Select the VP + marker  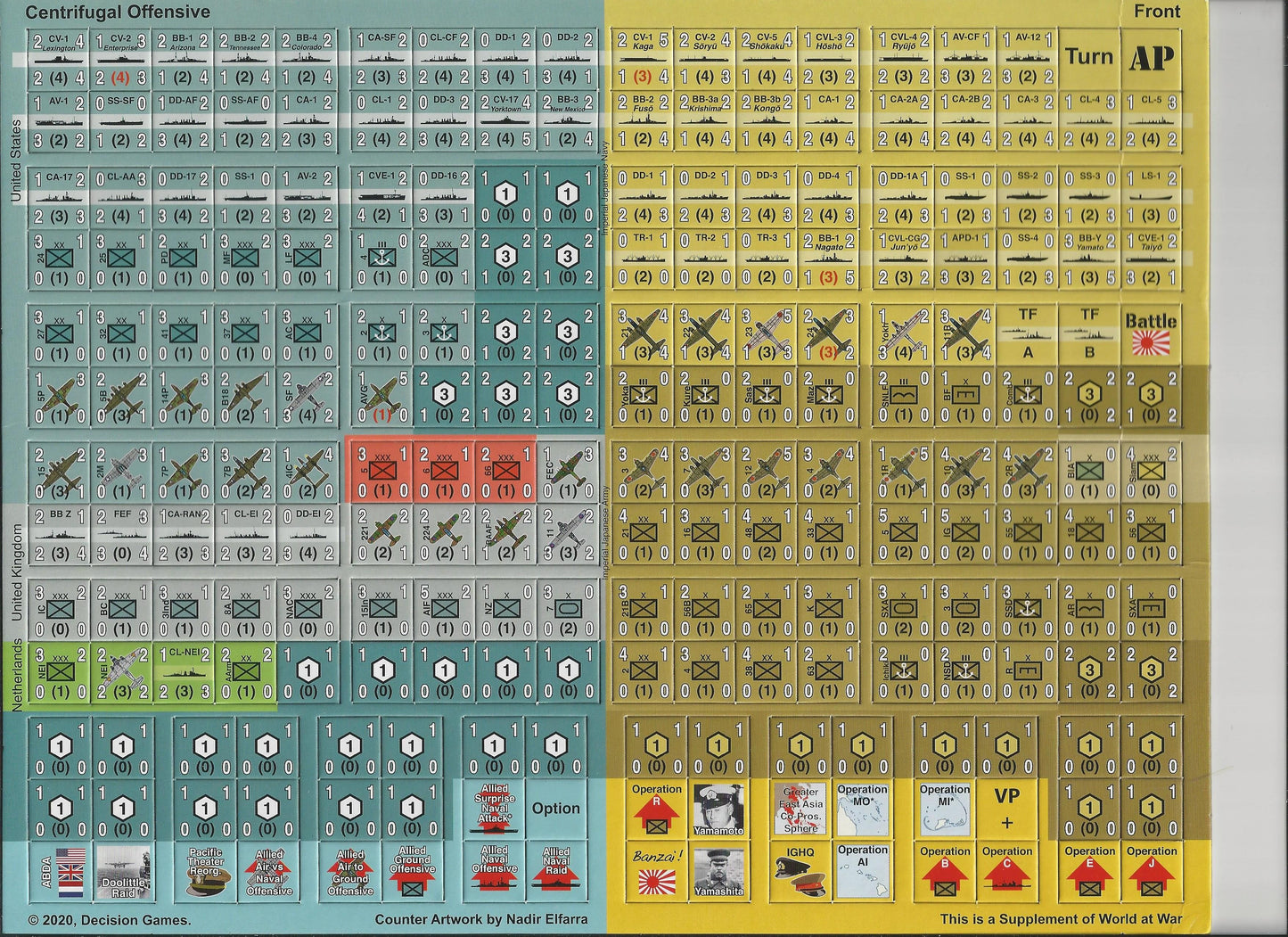[x=1006, y=810]
